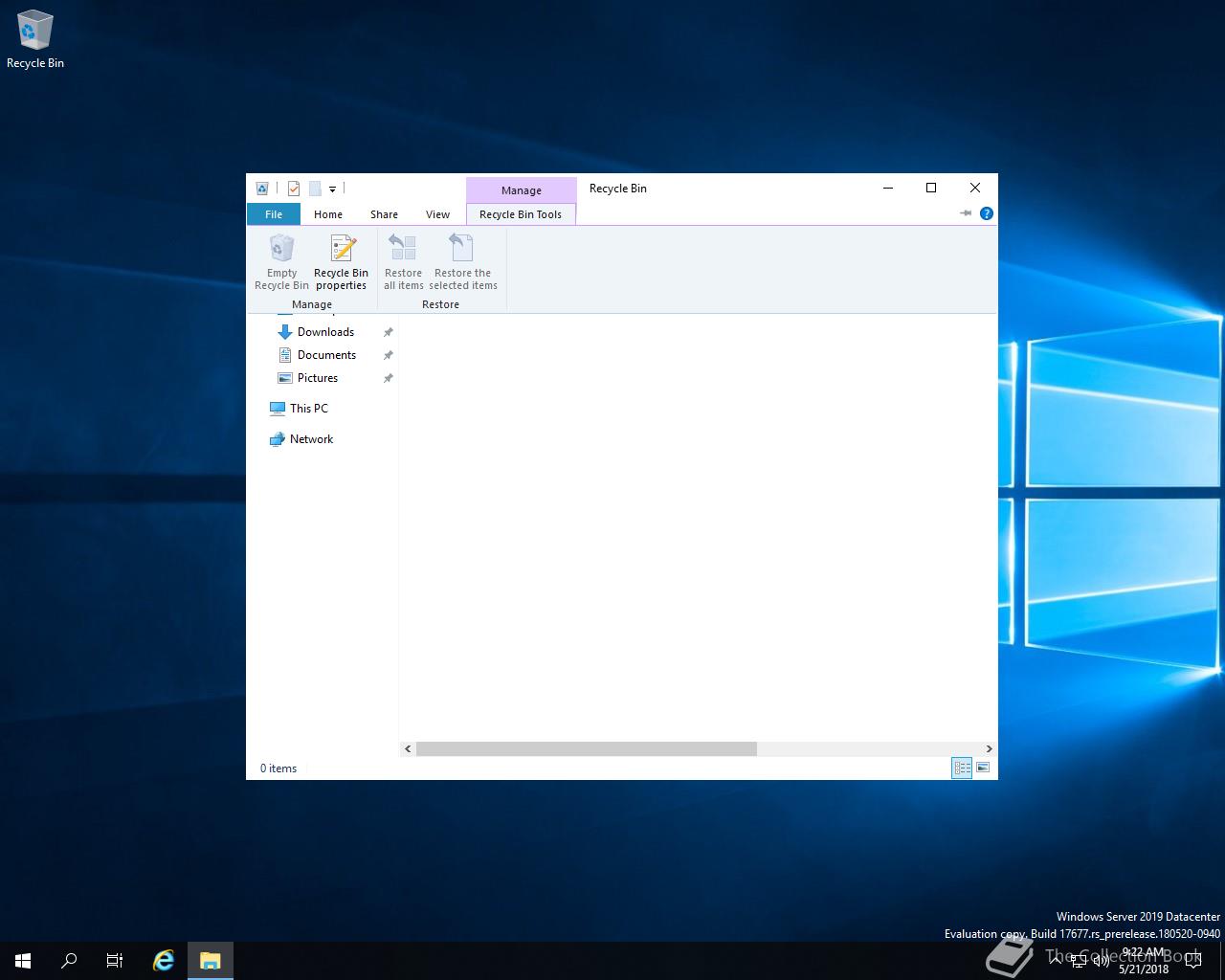Open the File menu tab

click(274, 214)
